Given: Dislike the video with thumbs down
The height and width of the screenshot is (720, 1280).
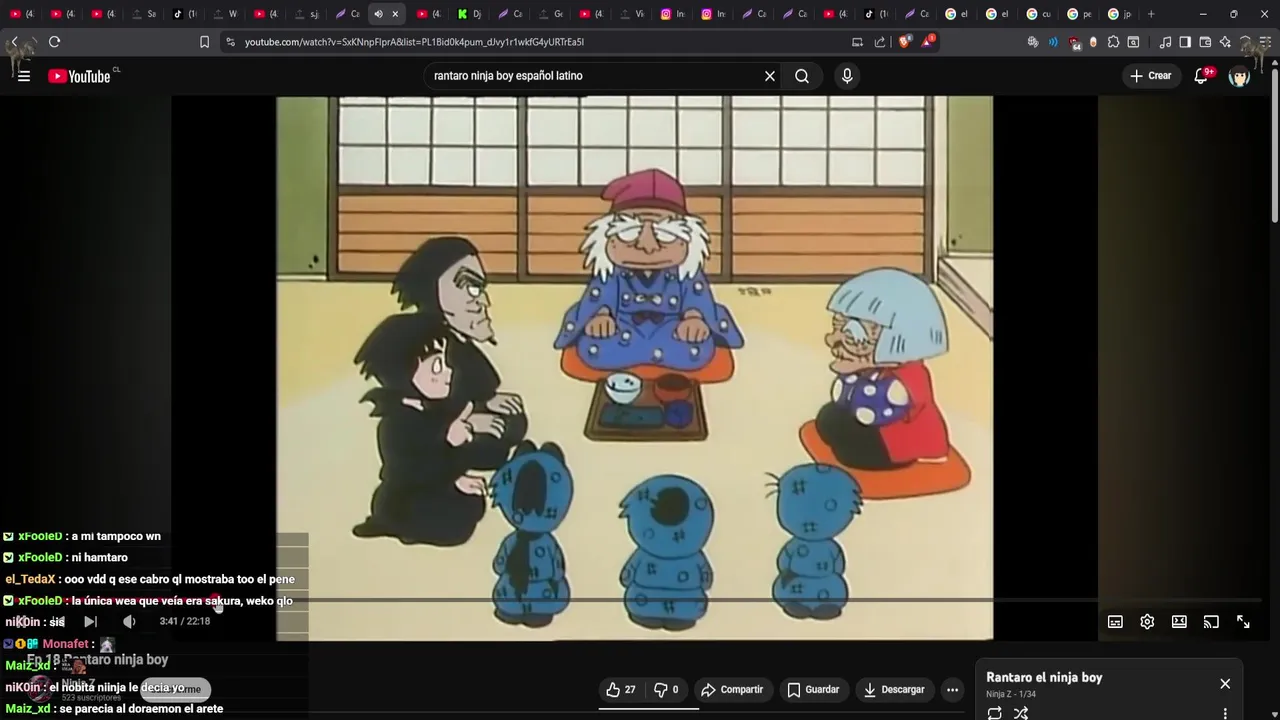Looking at the screenshot, I should 667,690.
